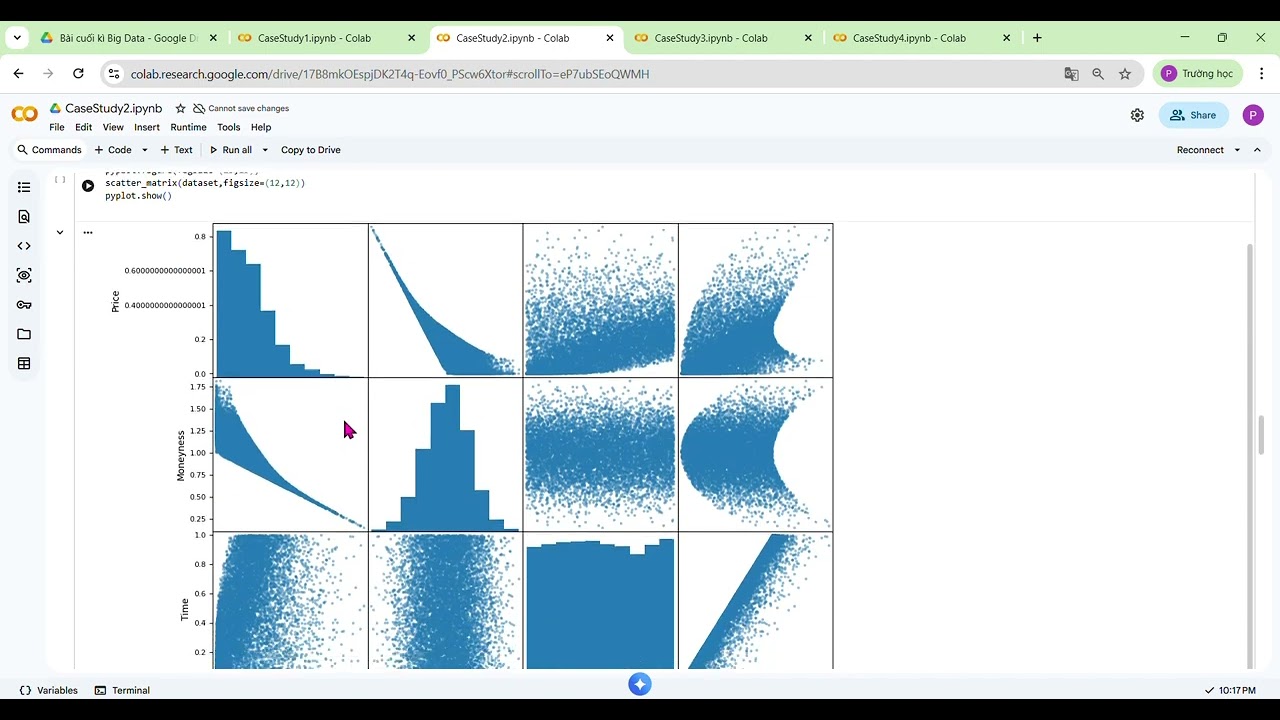This screenshot has width=1280, height=720.
Task: Open Chrome three-dot menu
Action: point(1261,73)
